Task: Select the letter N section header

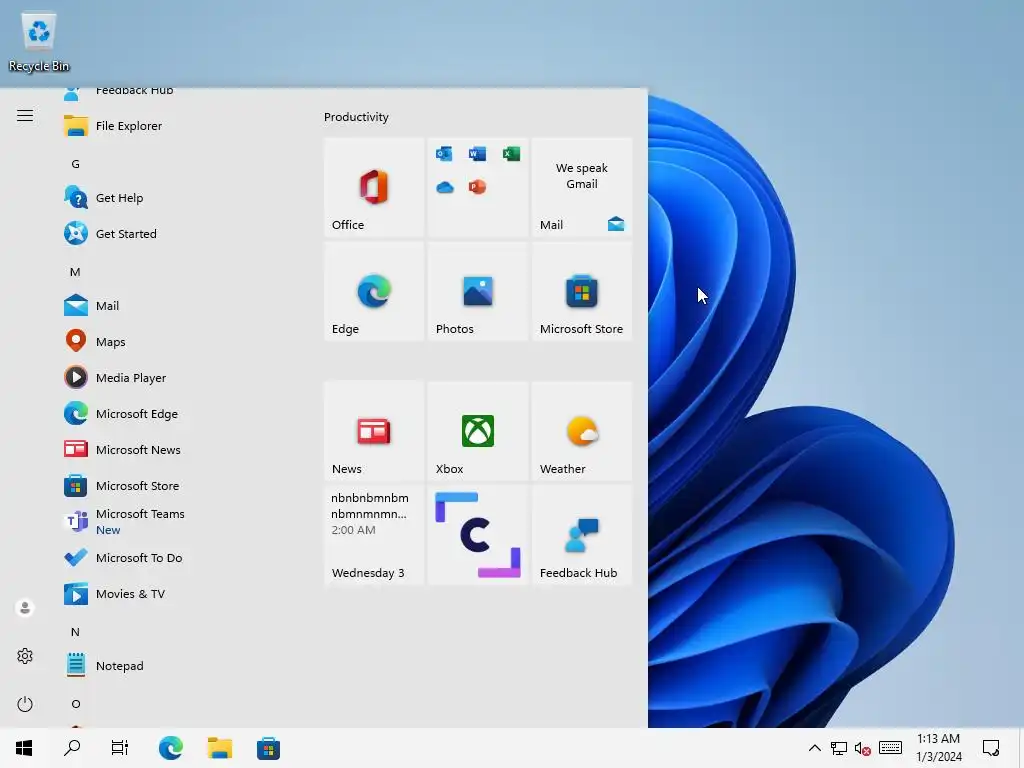Action: coord(76,632)
